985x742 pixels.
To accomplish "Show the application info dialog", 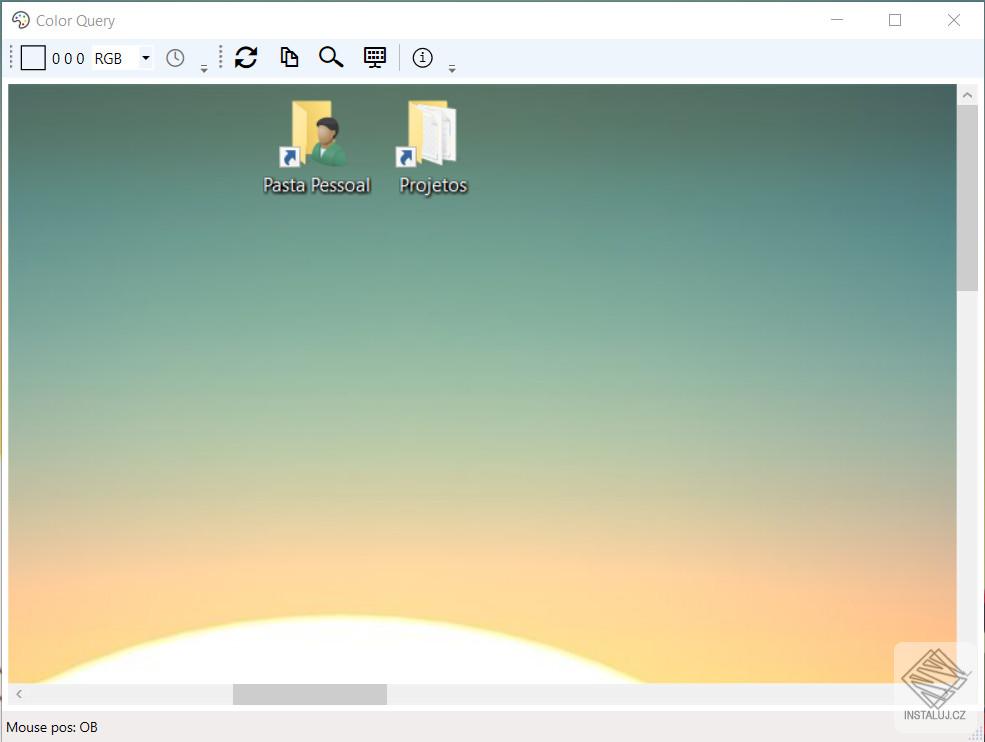I will 422,57.
